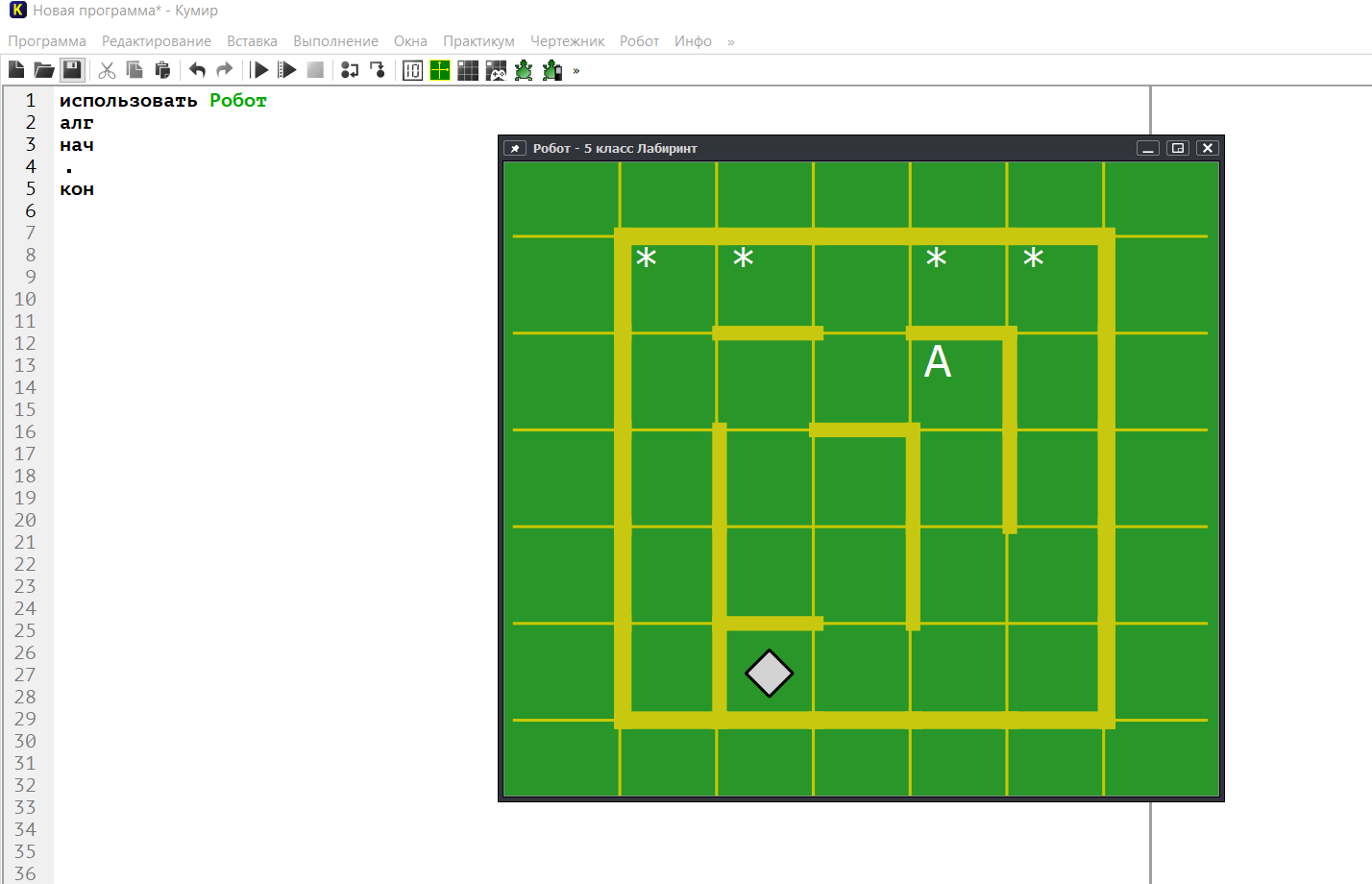Open the Инфо menu
Viewport: 1372px width, 884px height.
coord(693,41)
